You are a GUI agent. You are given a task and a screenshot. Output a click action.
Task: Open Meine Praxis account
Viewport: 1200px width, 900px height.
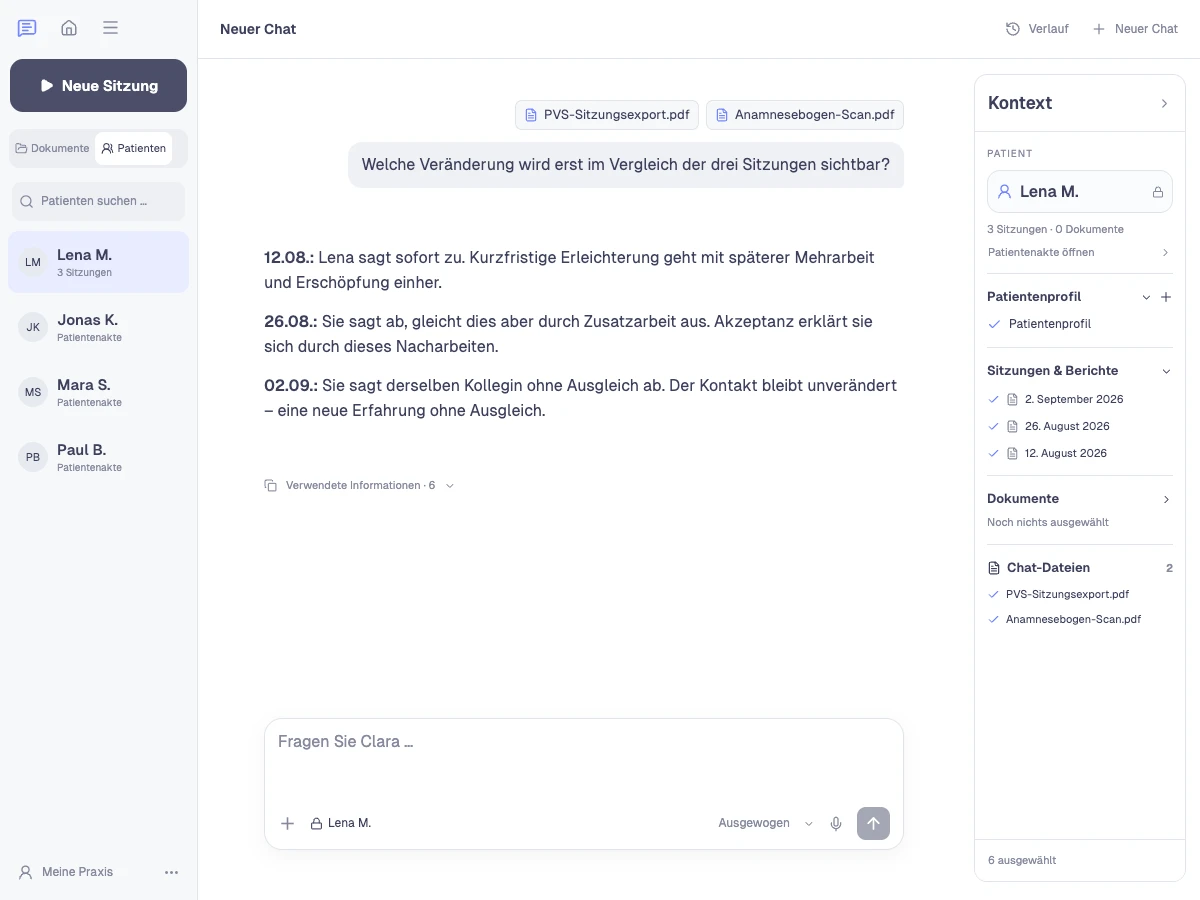pos(66,872)
